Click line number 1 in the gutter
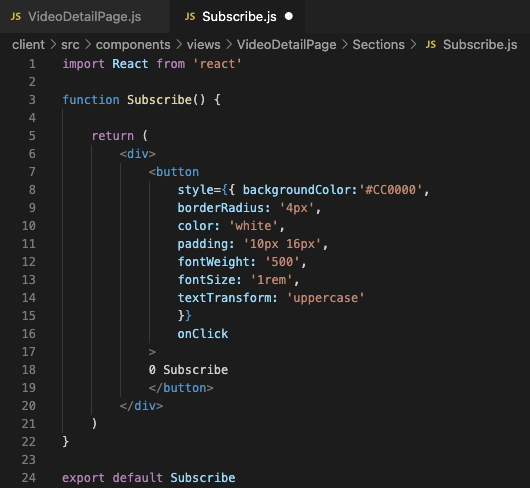Screen dimensions: 530x488 32,64
